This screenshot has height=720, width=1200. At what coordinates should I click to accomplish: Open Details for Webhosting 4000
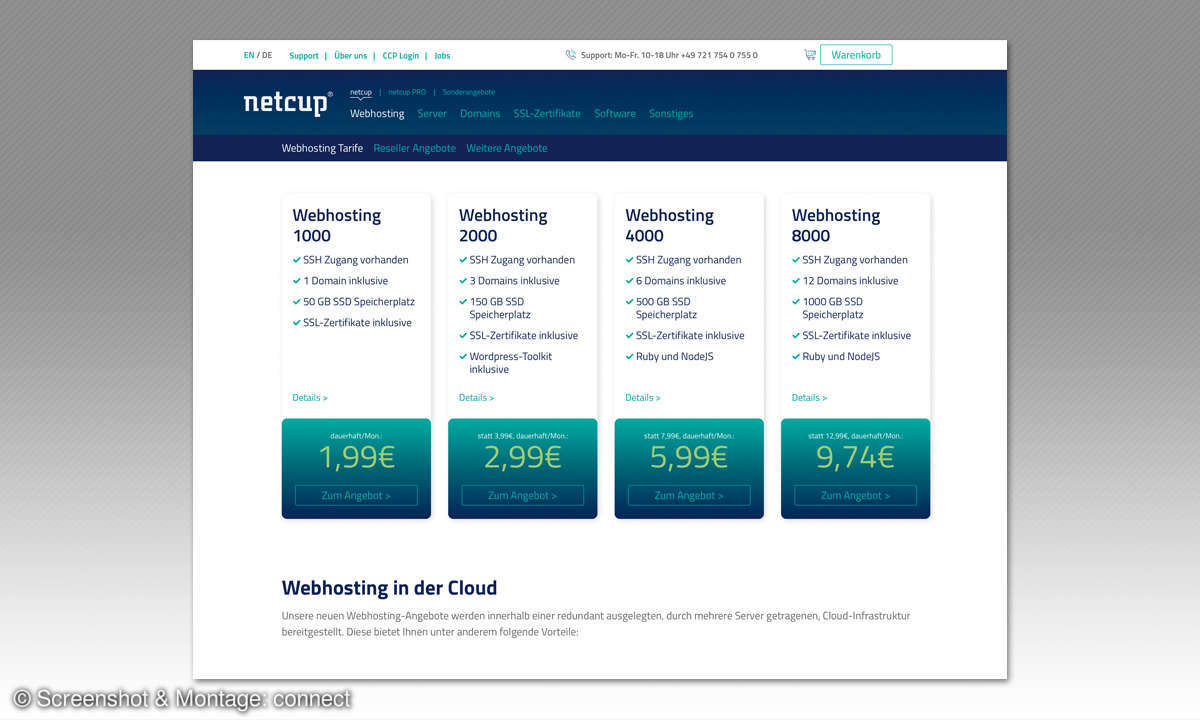click(x=643, y=398)
